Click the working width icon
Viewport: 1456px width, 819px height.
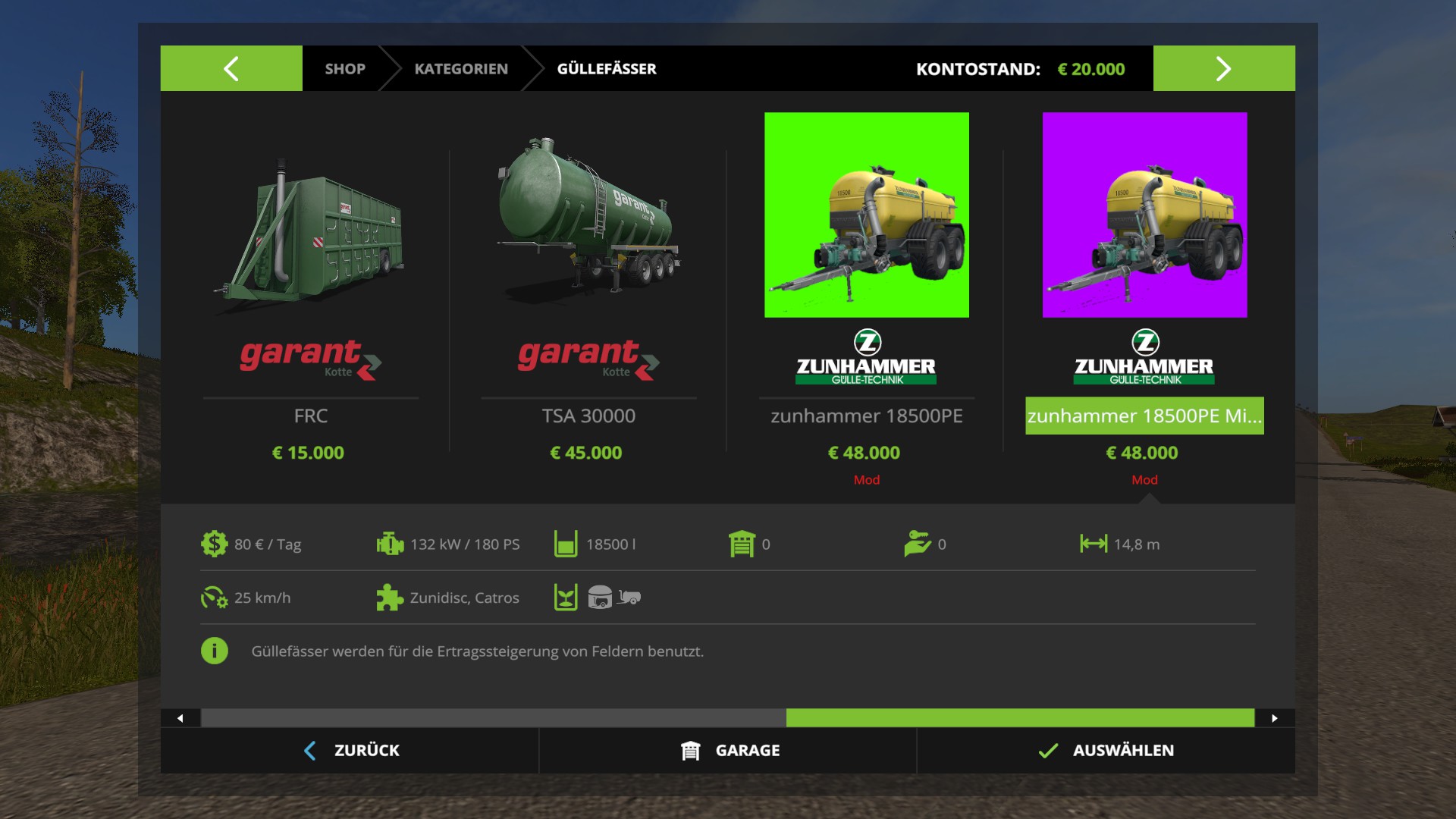1094,544
